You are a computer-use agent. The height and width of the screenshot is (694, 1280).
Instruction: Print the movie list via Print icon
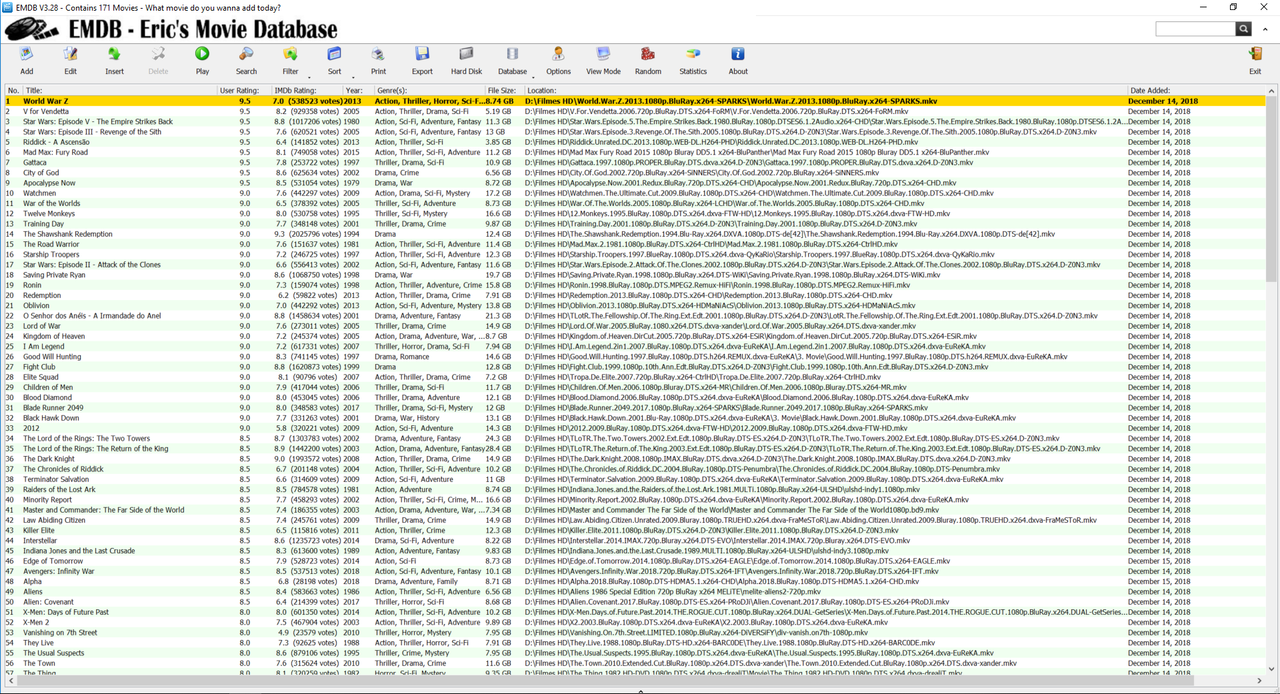378,54
